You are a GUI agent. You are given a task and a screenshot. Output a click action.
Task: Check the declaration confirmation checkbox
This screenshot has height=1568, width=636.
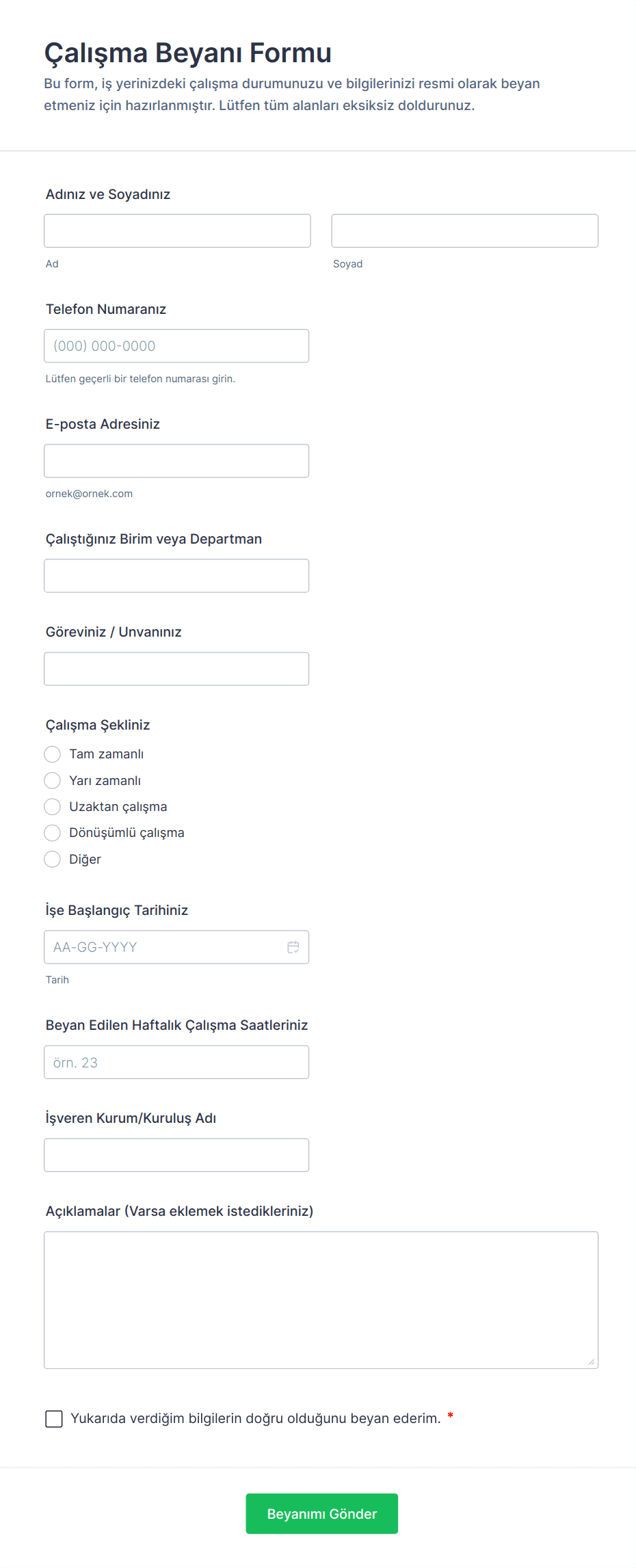54,1419
